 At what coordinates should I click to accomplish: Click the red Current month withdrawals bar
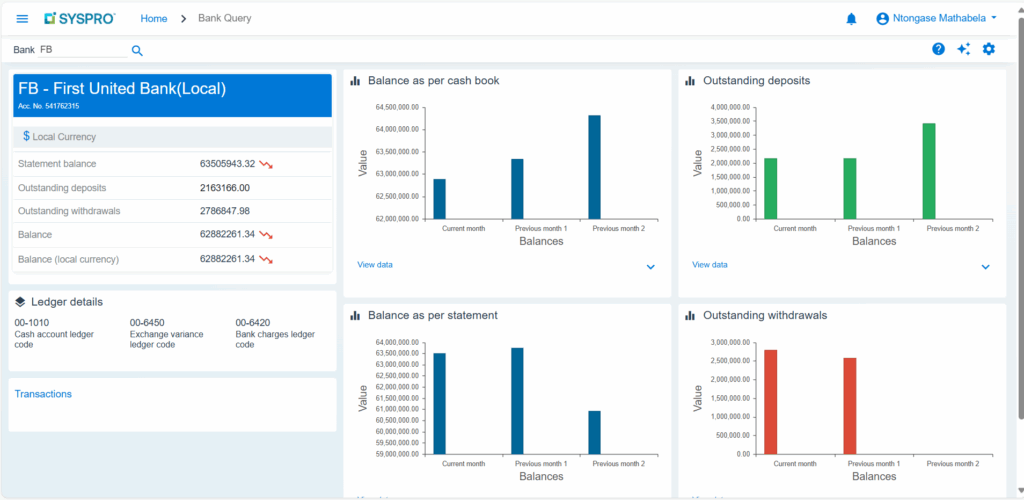point(770,401)
